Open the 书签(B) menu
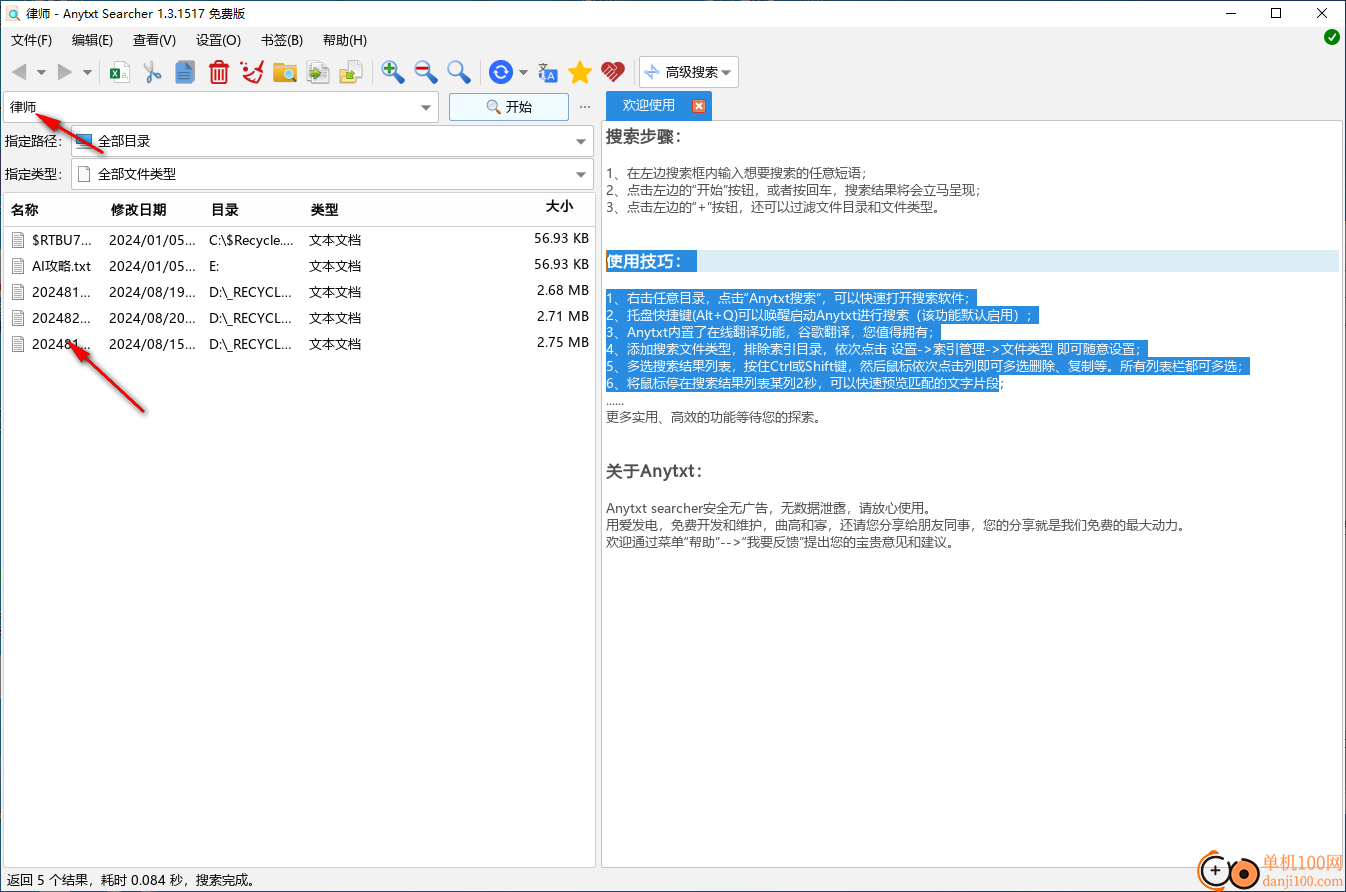Screen dimensions: 1346x892 [x=282, y=40]
